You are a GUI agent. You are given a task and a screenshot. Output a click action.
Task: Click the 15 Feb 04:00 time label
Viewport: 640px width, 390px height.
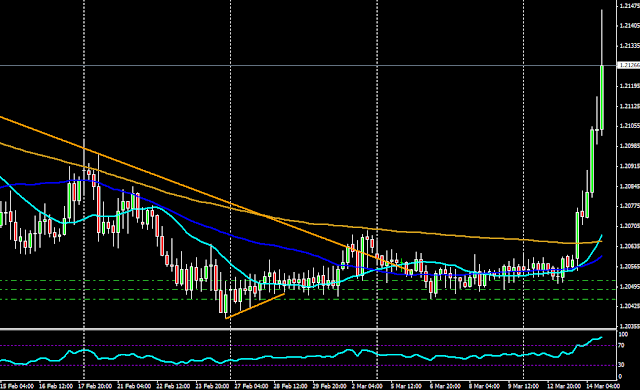16,386
